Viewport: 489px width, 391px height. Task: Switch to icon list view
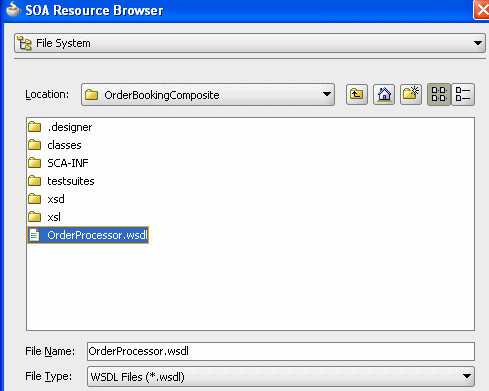point(439,95)
